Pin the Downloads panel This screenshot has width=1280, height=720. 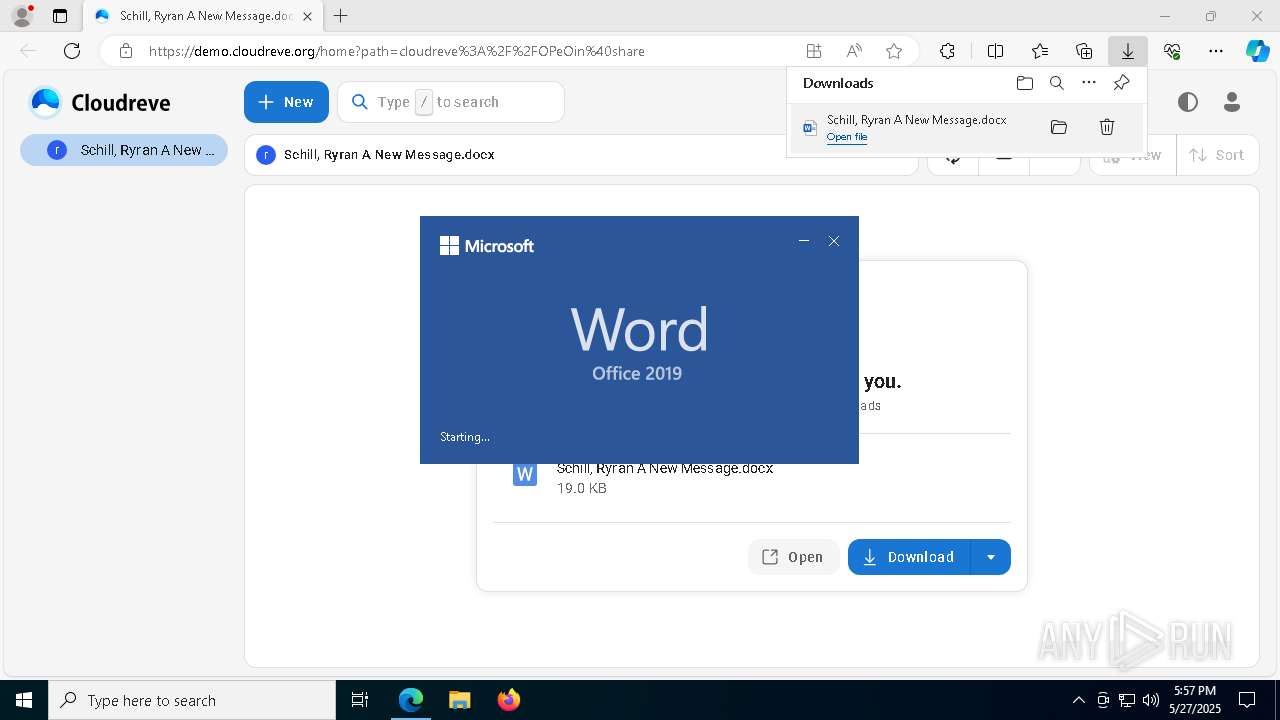(x=1121, y=83)
